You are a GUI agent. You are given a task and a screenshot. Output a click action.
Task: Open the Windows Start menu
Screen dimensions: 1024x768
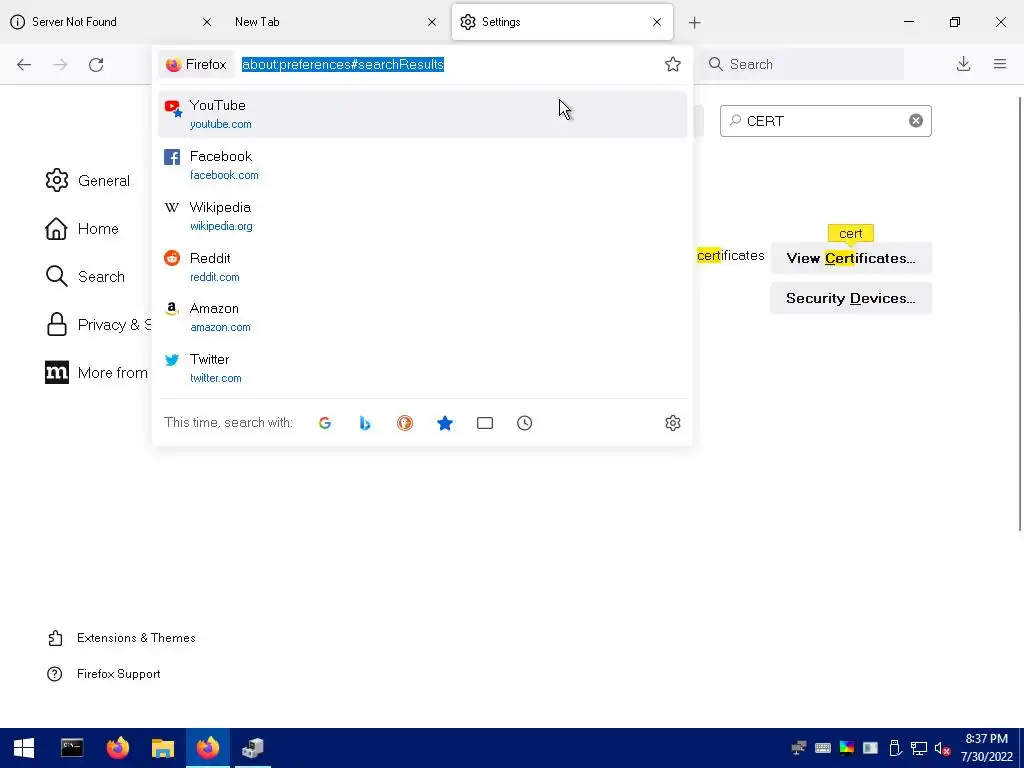coord(24,748)
